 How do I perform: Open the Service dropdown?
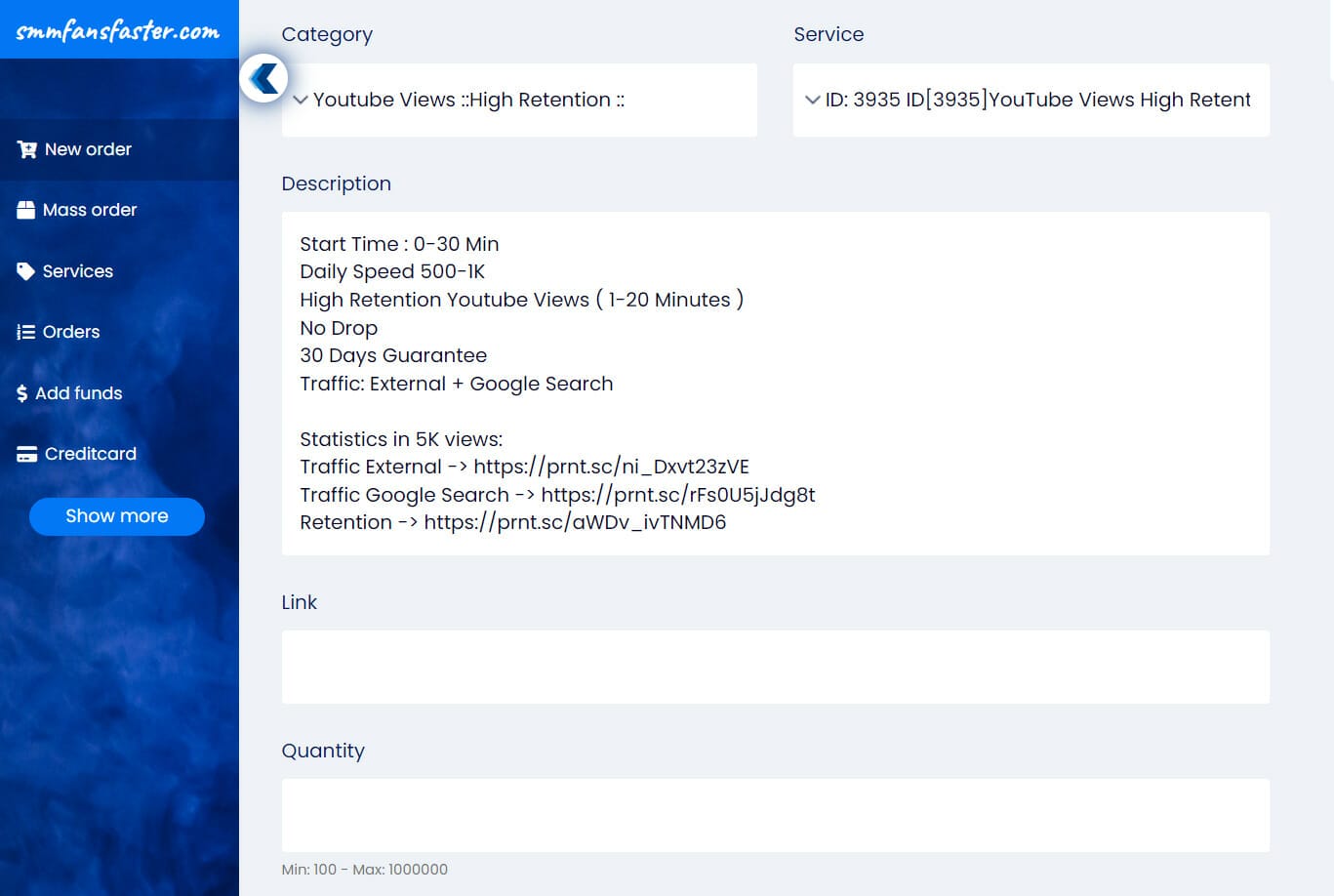tap(1031, 100)
